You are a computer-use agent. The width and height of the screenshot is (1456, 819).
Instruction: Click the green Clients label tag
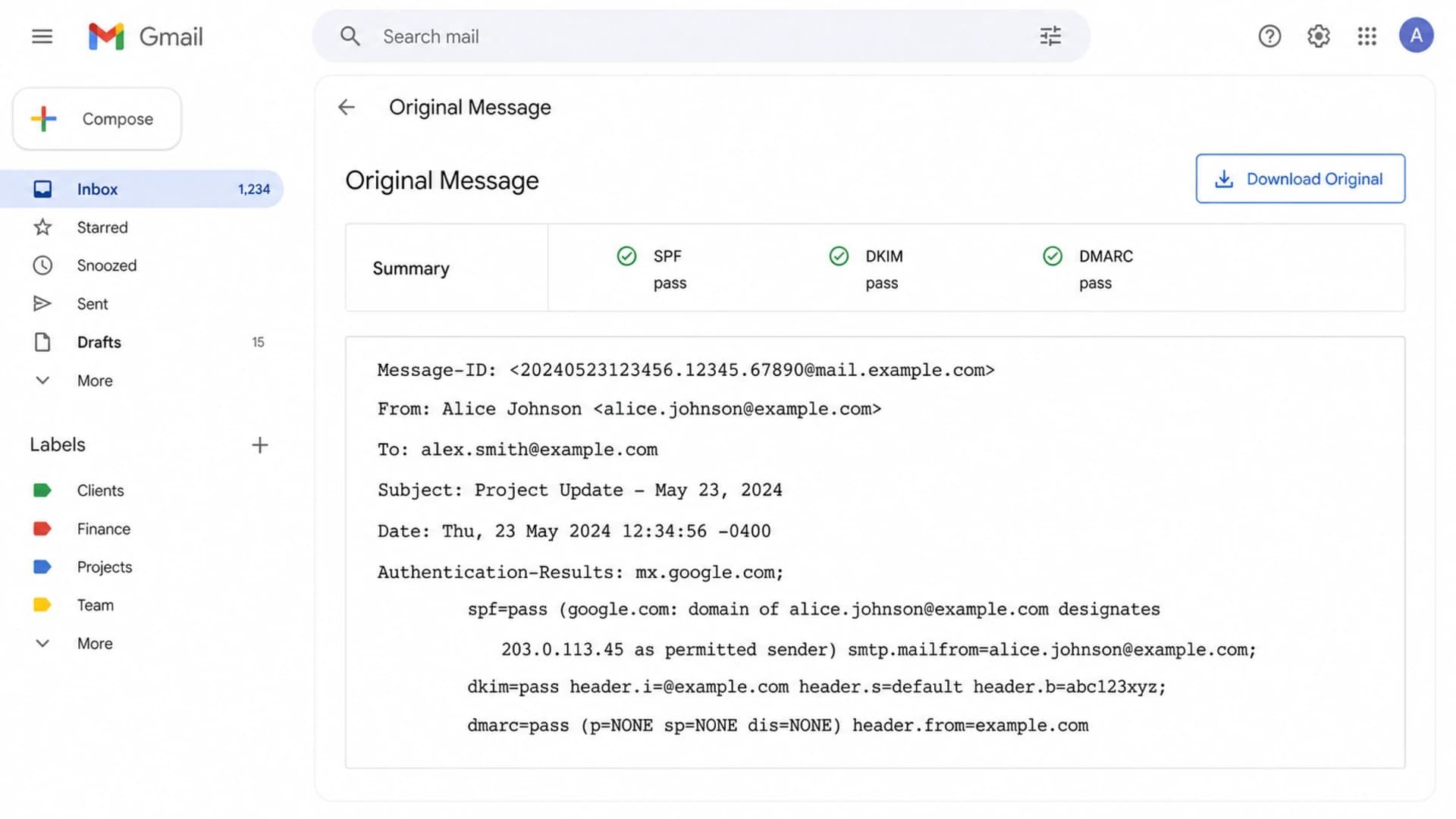tap(42, 491)
